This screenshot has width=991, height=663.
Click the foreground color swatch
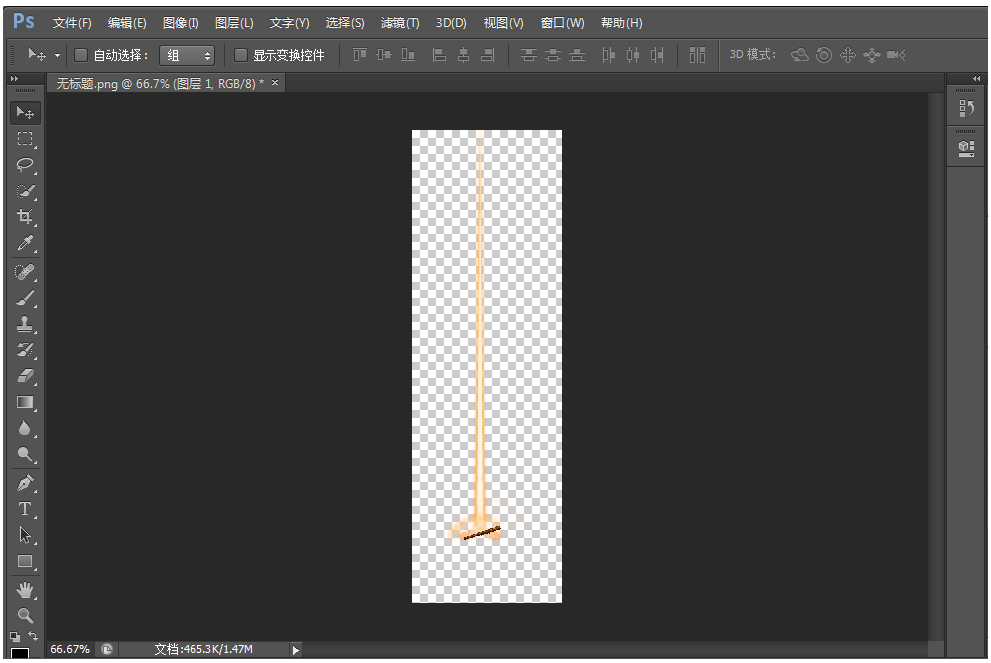19,654
